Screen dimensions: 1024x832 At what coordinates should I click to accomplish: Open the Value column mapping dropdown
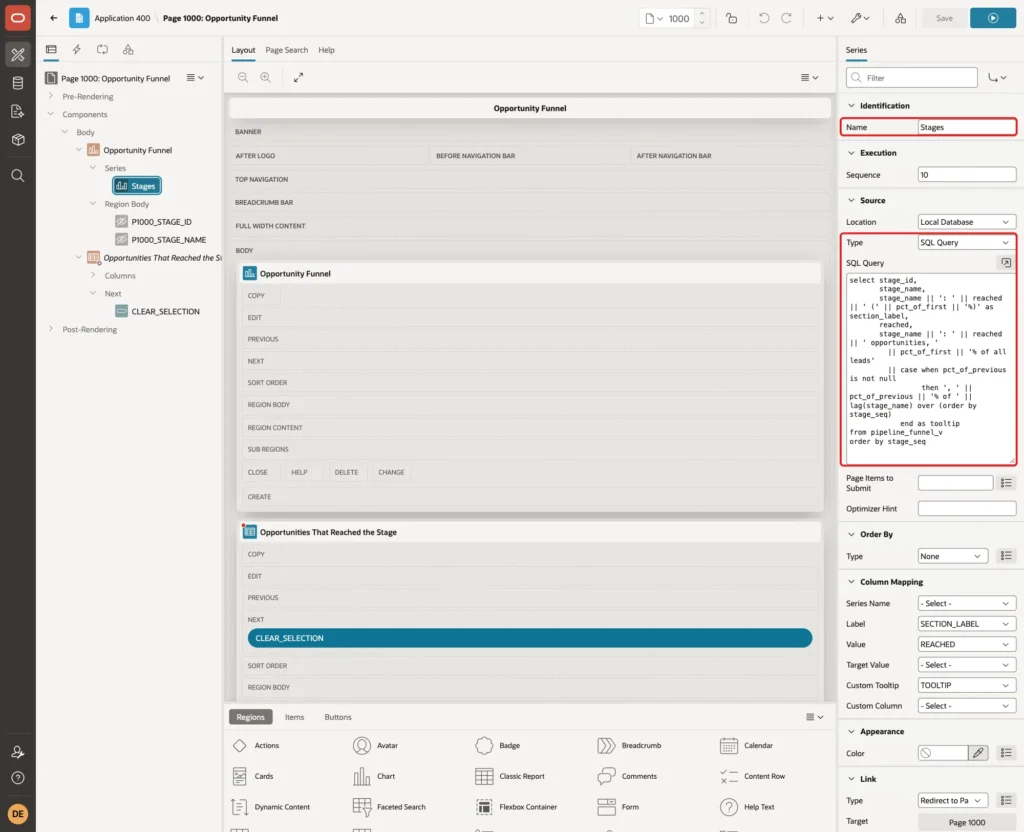pos(967,644)
